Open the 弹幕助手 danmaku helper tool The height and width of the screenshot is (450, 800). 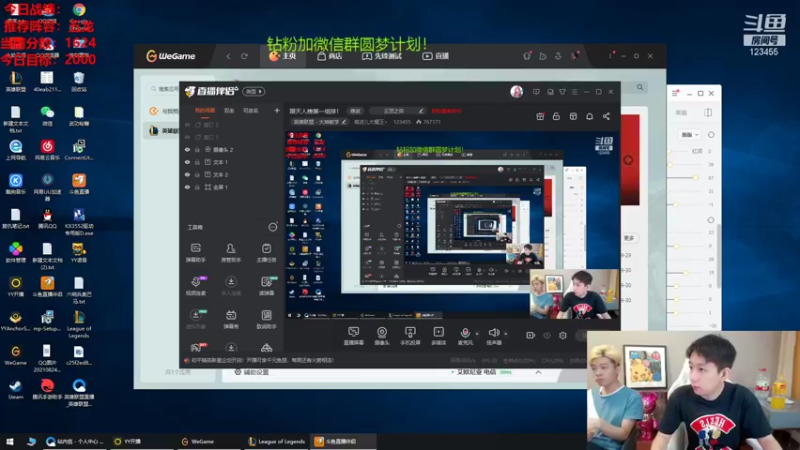tap(195, 253)
